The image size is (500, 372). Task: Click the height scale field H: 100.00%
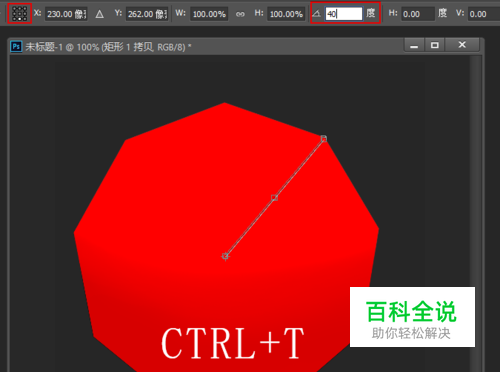[286, 14]
